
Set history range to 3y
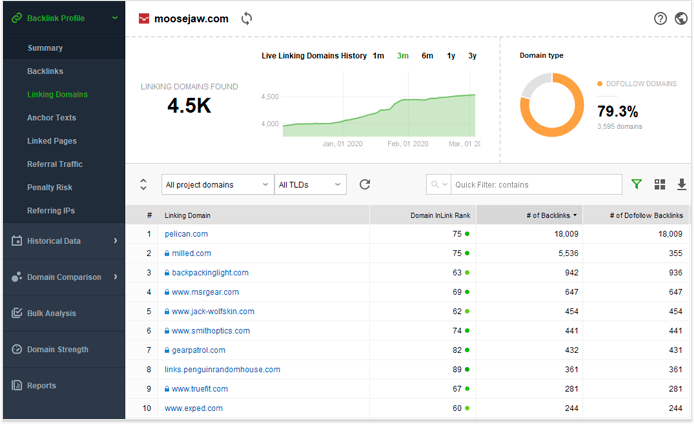point(472,56)
